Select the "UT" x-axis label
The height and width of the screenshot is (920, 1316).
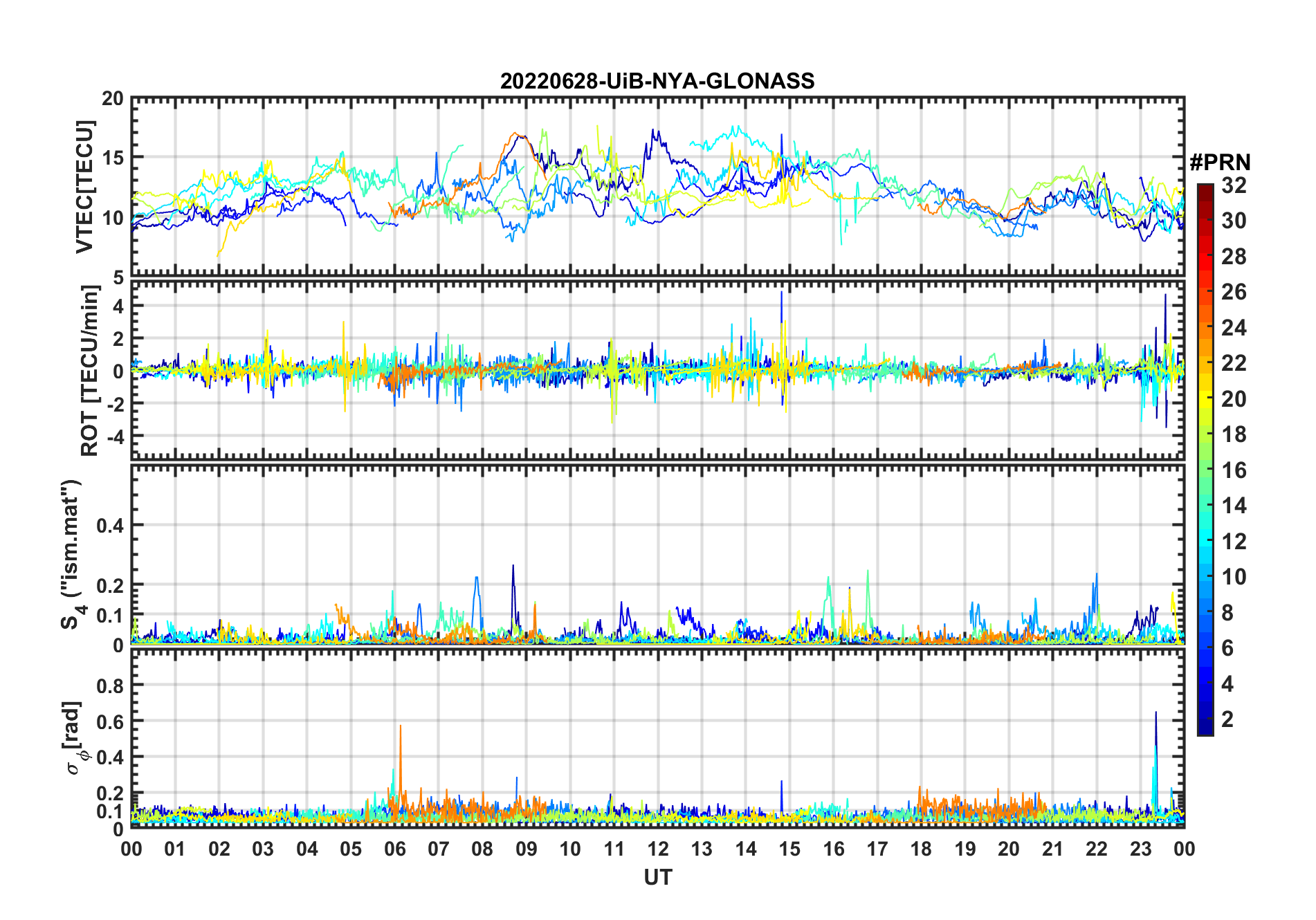[657, 878]
